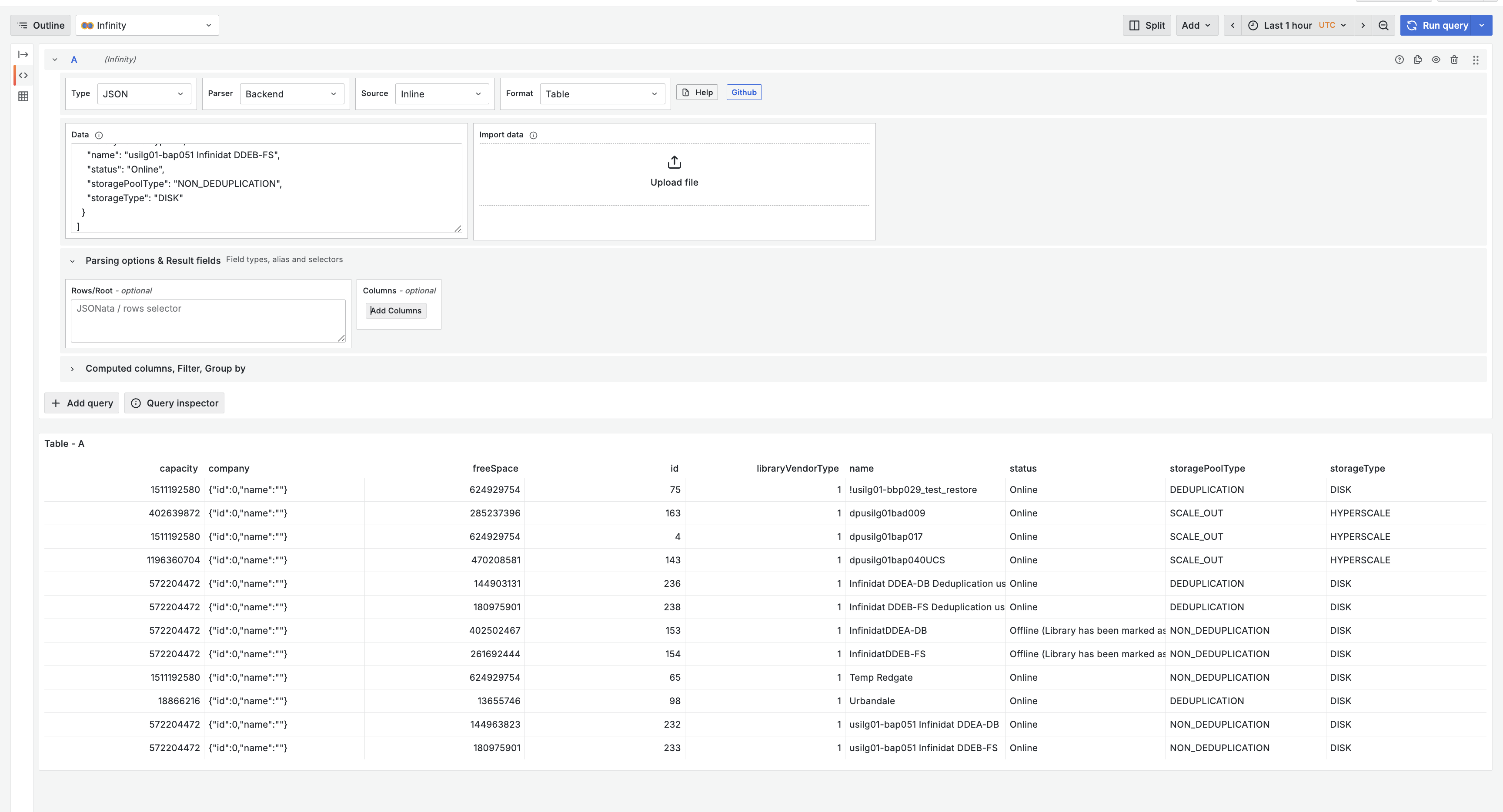Click the Run query button
Viewport: 1503px width, 812px height.
(x=1438, y=25)
